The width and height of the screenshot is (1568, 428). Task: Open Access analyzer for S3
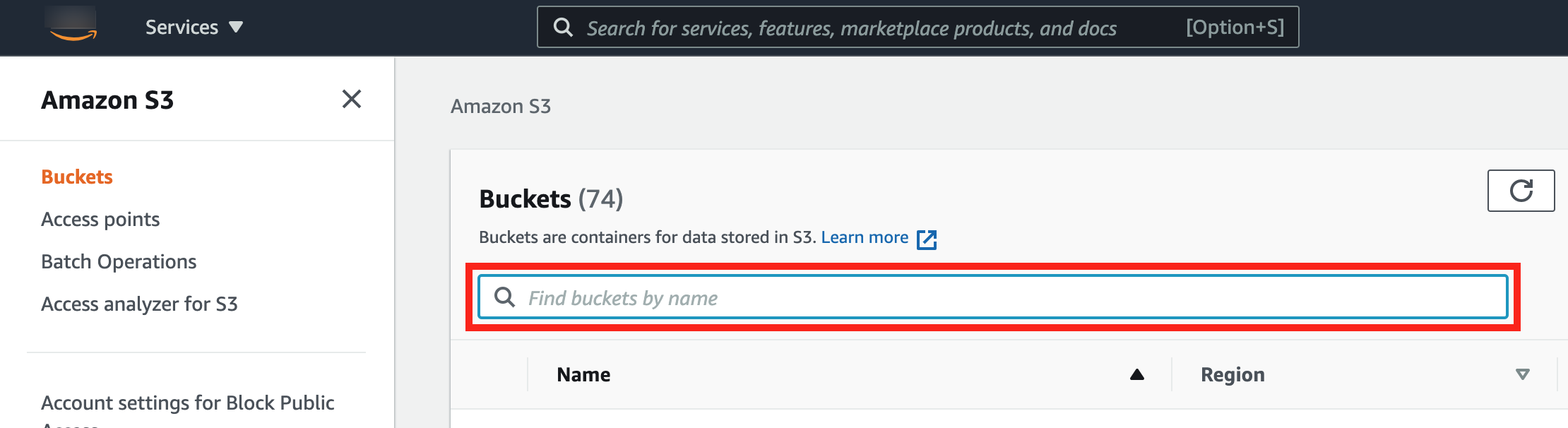click(x=139, y=304)
